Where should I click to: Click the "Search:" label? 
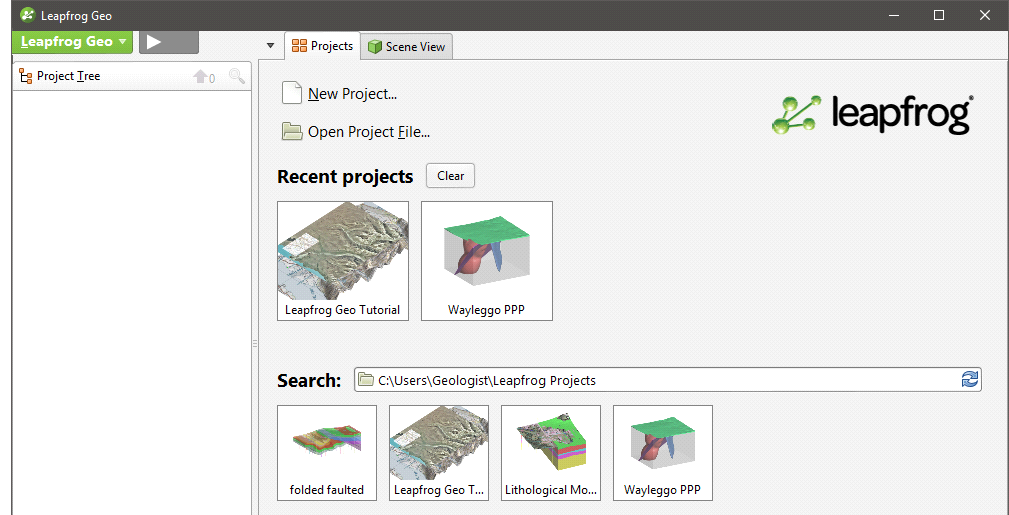[x=309, y=380]
